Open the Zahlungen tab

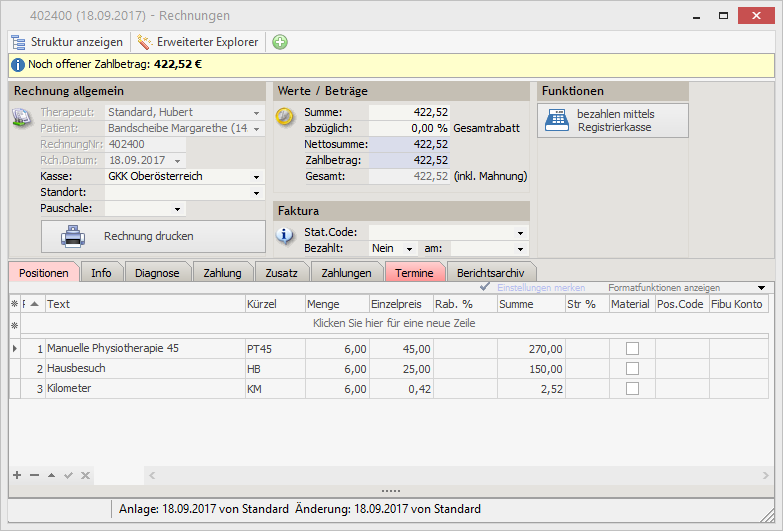(346, 272)
